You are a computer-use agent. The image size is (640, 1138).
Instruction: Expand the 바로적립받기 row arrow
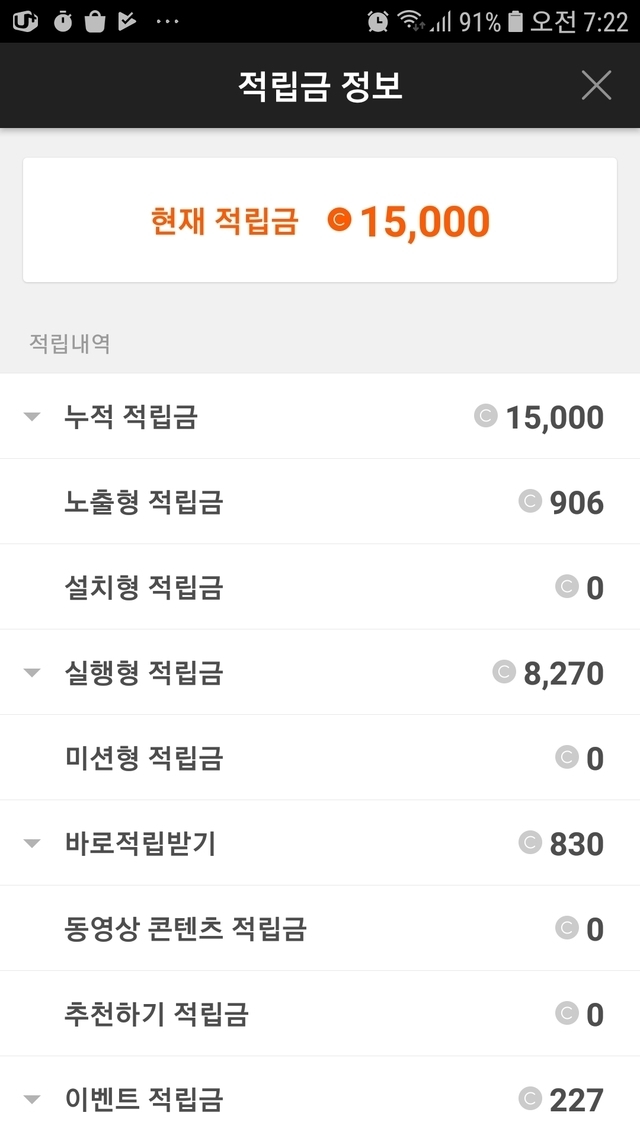tap(32, 844)
